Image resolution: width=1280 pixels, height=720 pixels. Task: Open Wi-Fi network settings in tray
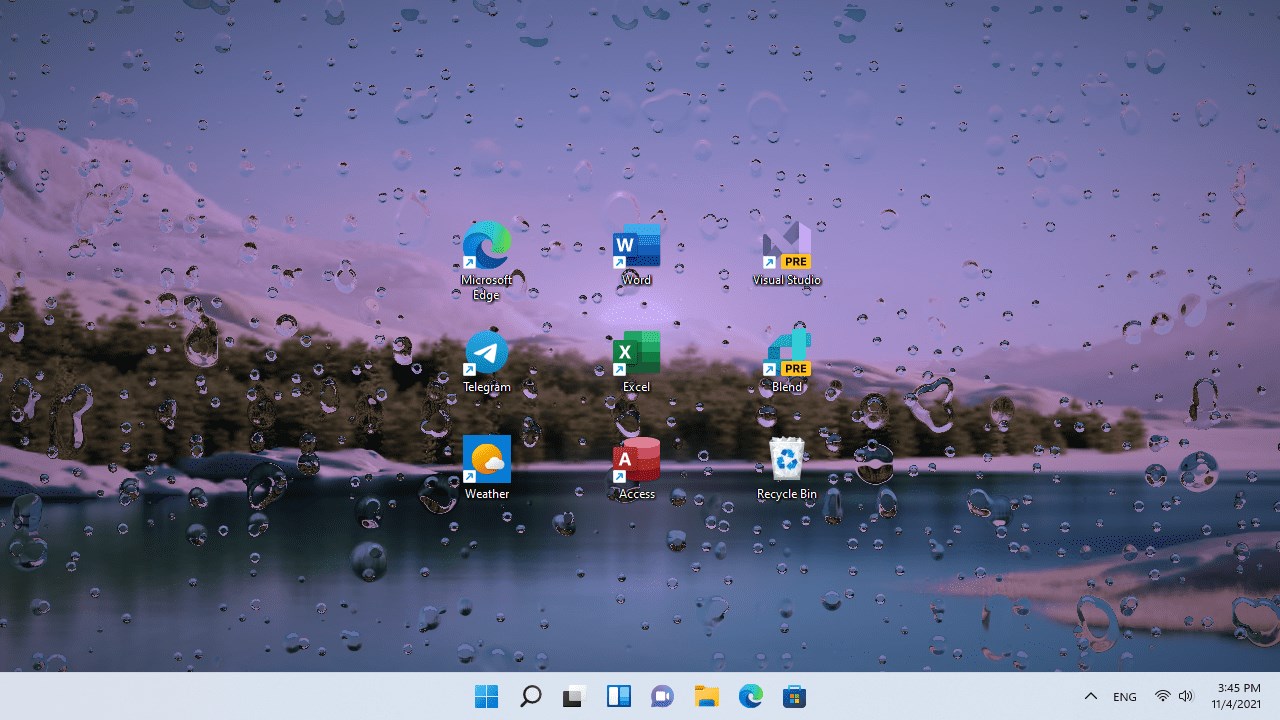tap(1162, 697)
